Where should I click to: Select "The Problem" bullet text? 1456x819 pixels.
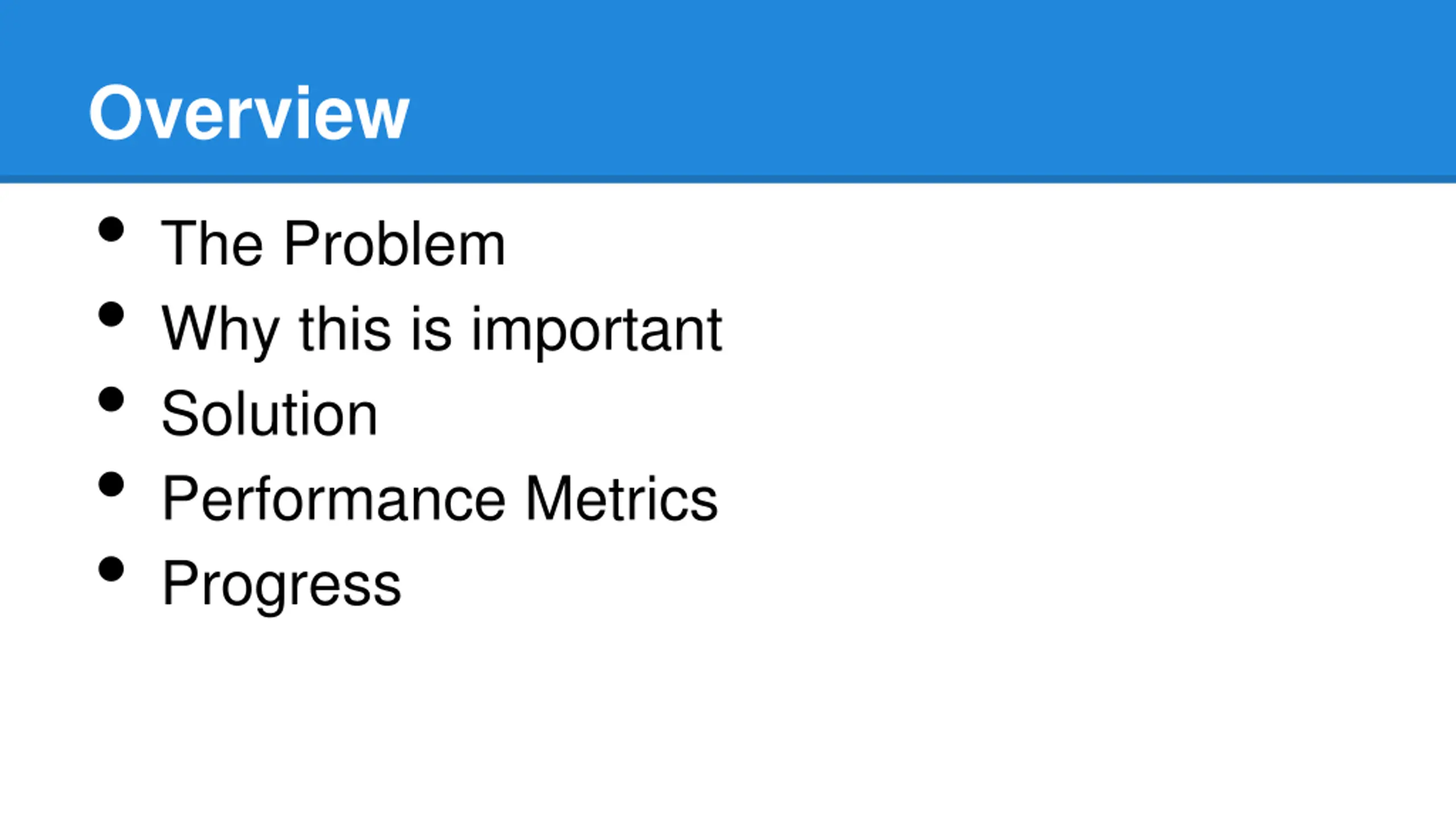[x=333, y=243]
